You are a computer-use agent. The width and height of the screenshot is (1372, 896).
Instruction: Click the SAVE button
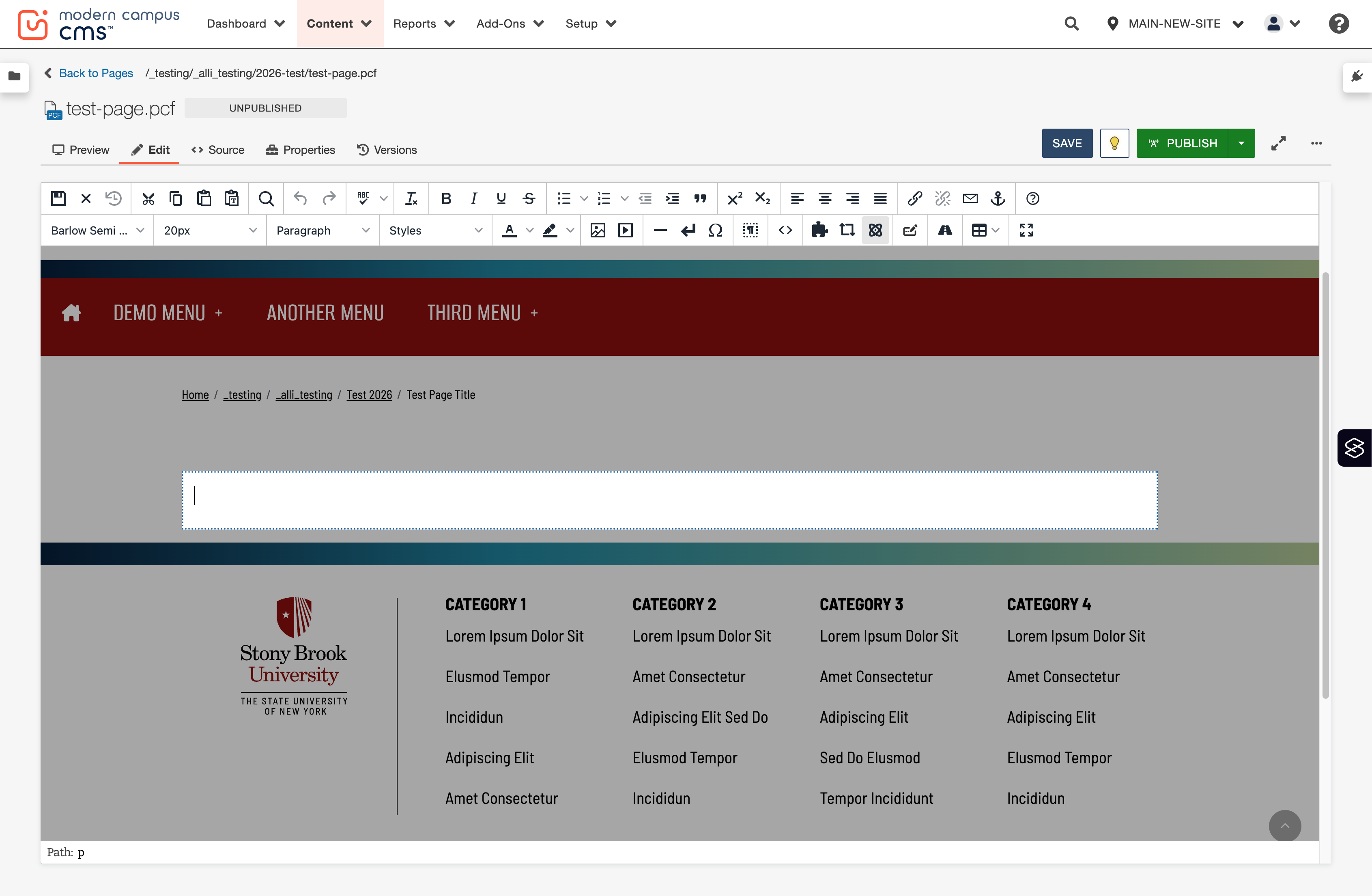tap(1067, 143)
